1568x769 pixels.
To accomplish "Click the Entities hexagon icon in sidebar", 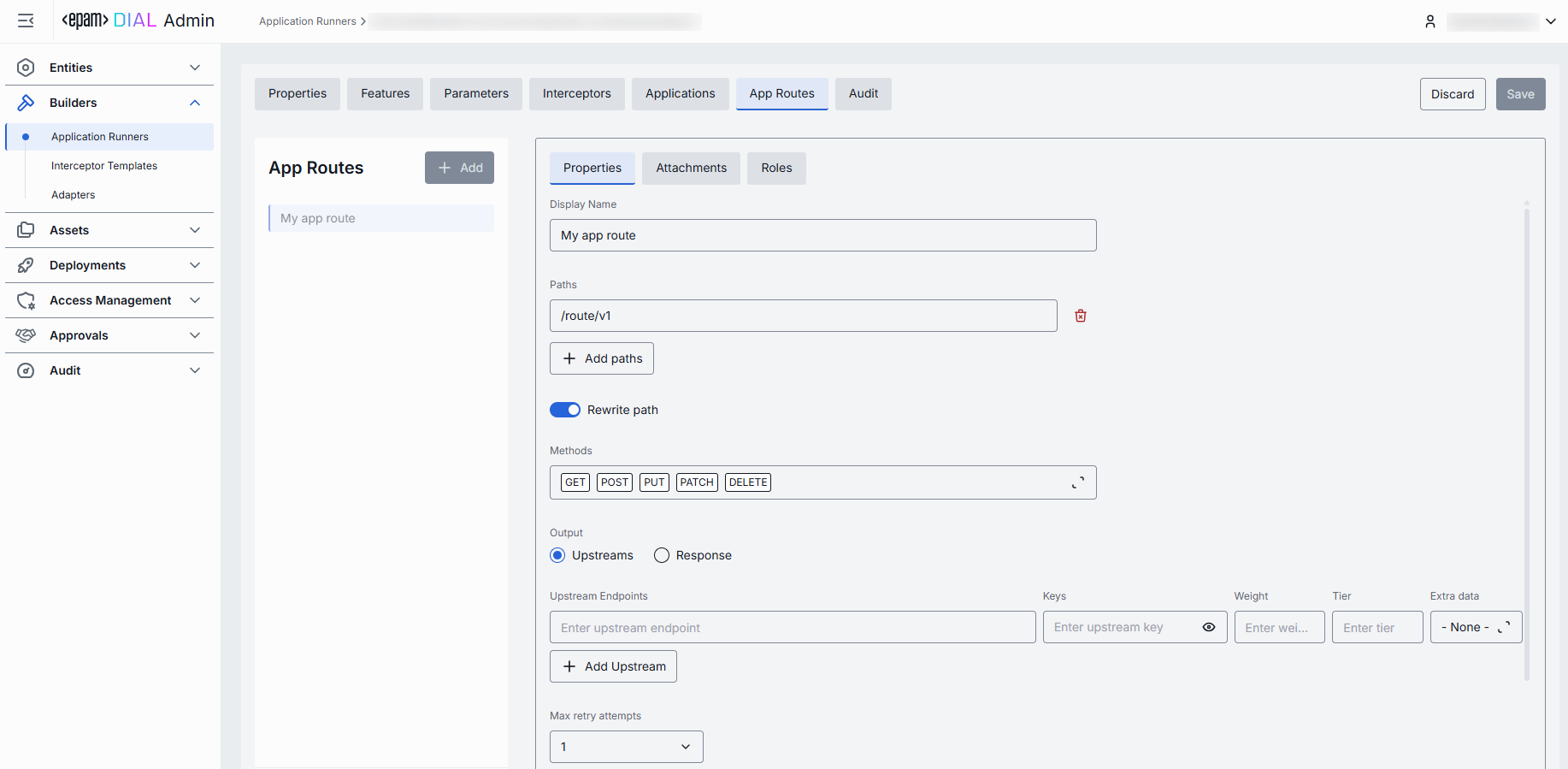I will pyautogui.click(x=26, y=68).
